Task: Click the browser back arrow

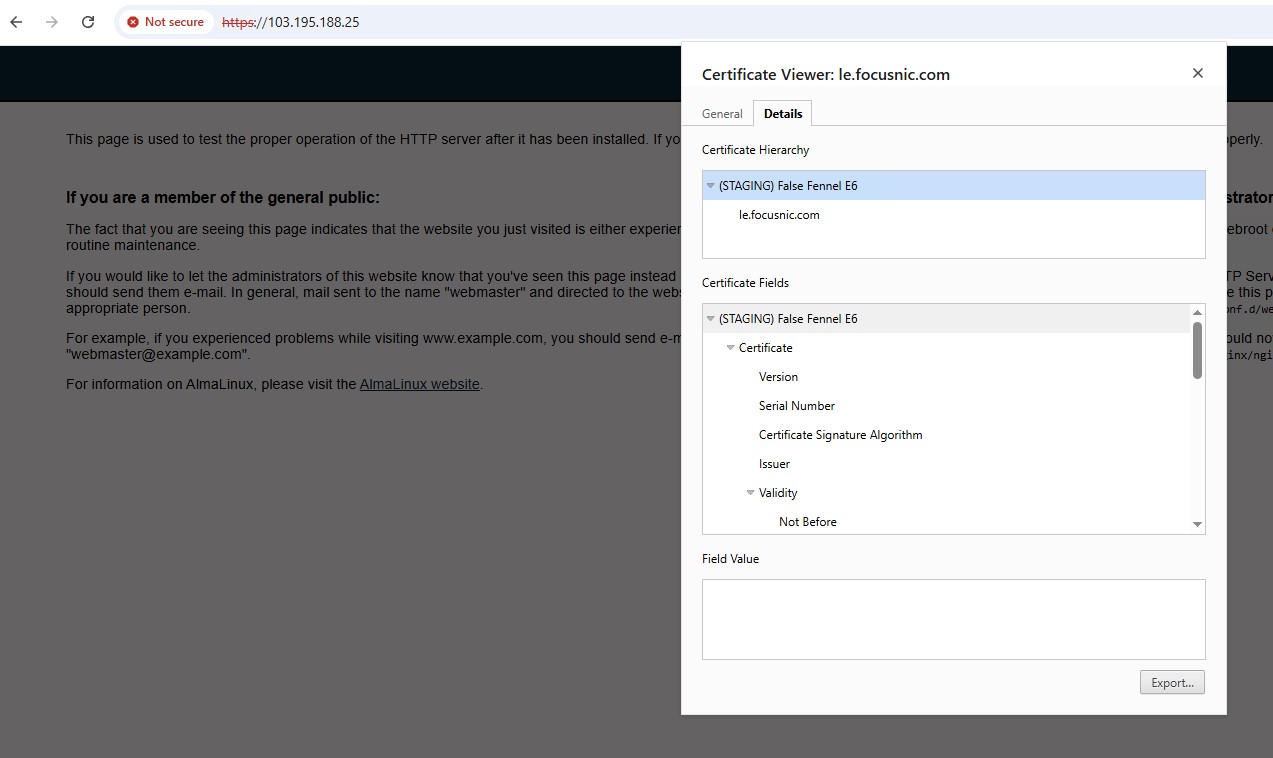Action: click(16, 22)
